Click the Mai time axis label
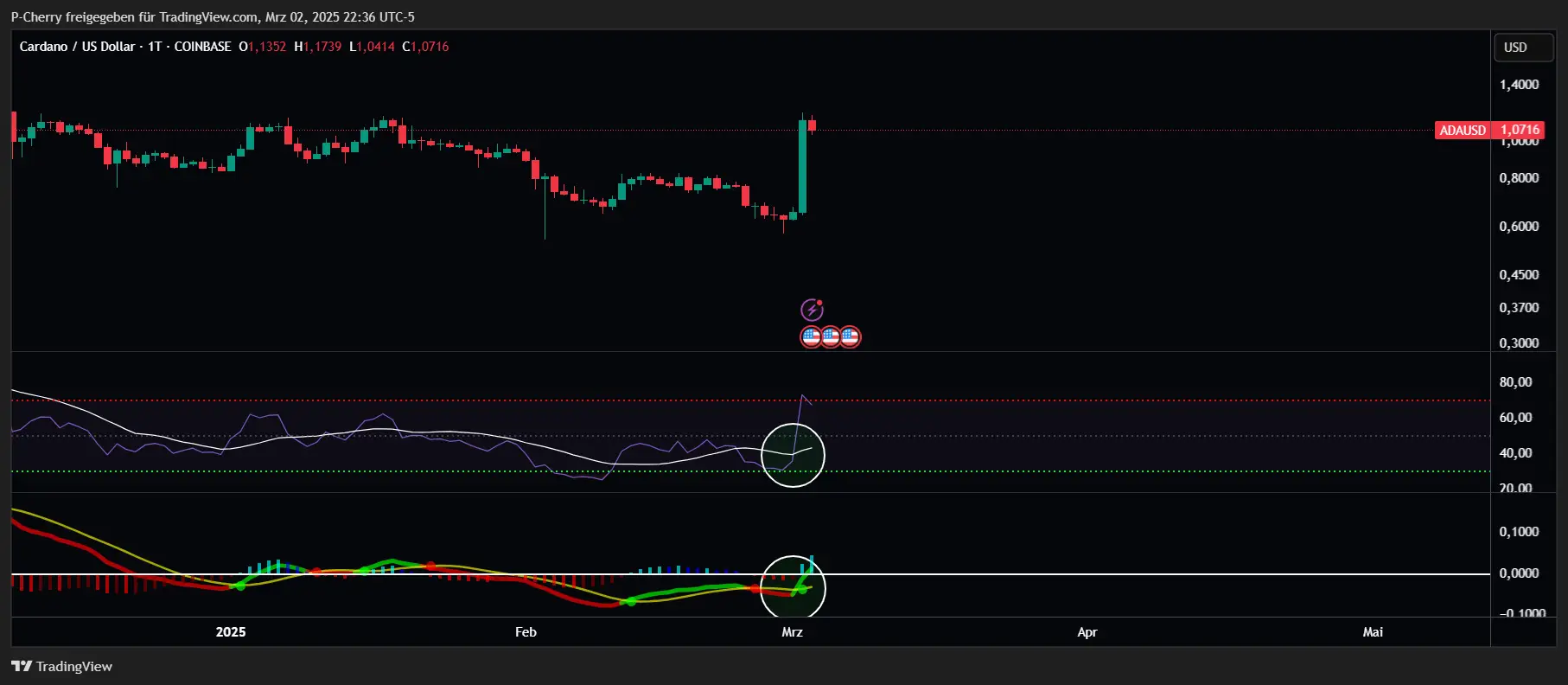Viewport: 1568px width, 685px height. [x=1373, y=632]
